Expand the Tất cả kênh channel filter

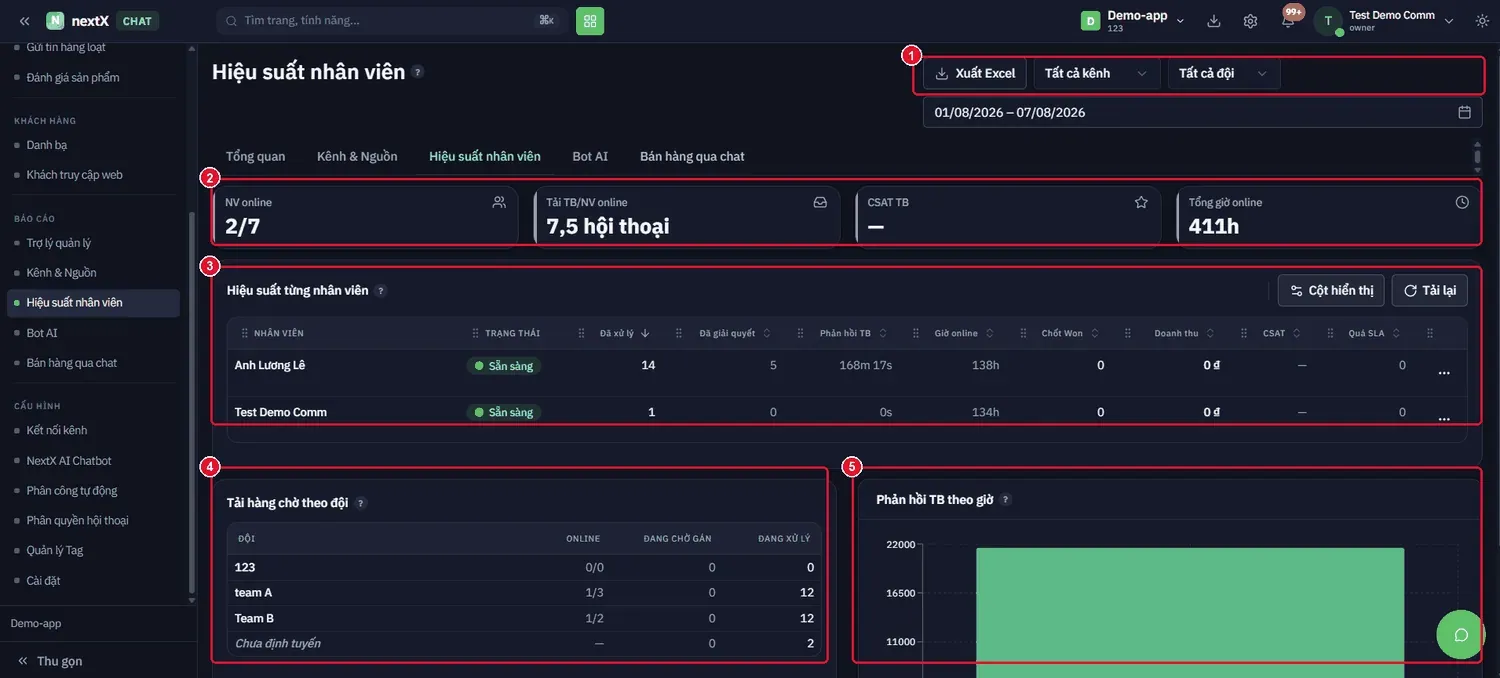coord(1097,73)
